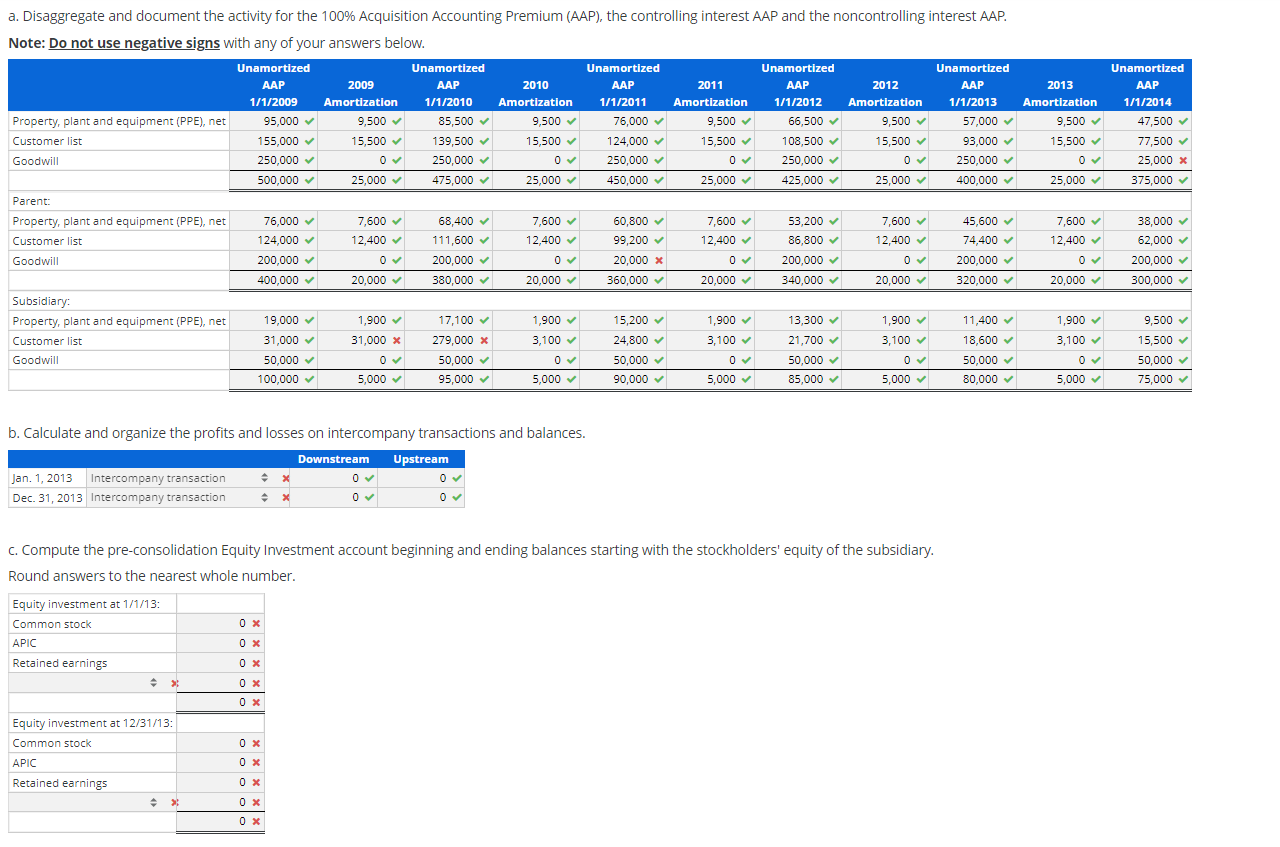This screenshot has width=1280, height=847.
Task: Click green check beside Subsidiary PPE 19,000
Action: [x=309, y=320]
